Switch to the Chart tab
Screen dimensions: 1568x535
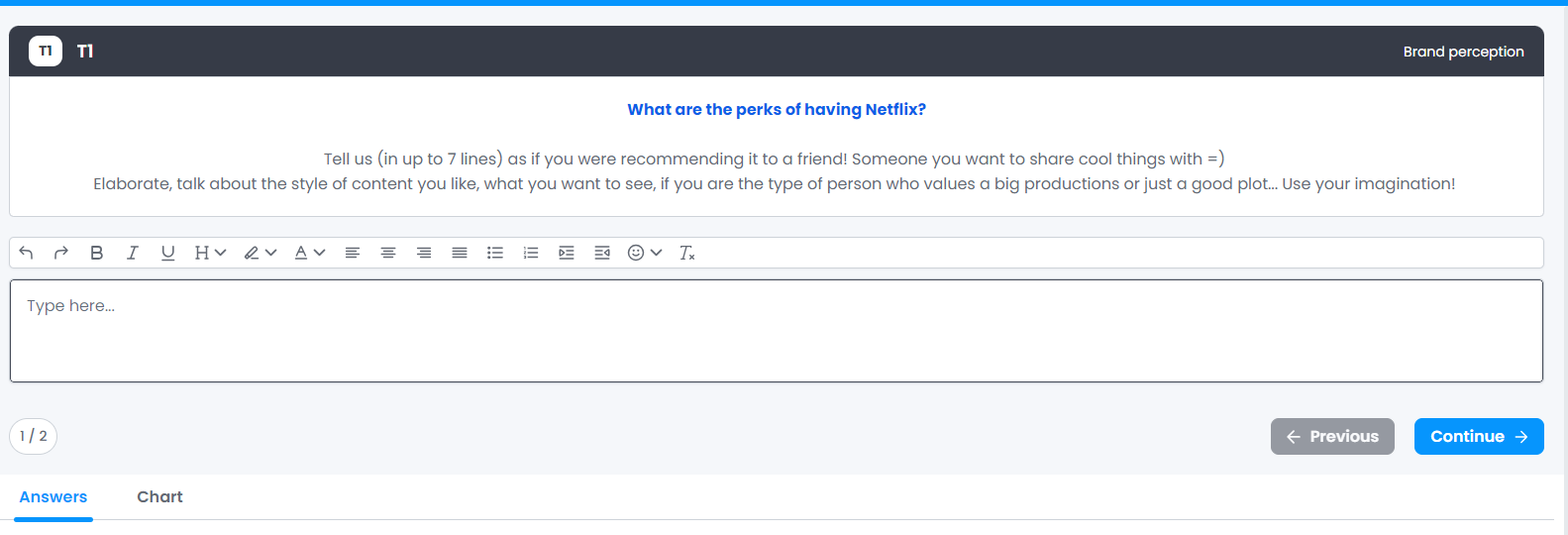click(159, 497)
